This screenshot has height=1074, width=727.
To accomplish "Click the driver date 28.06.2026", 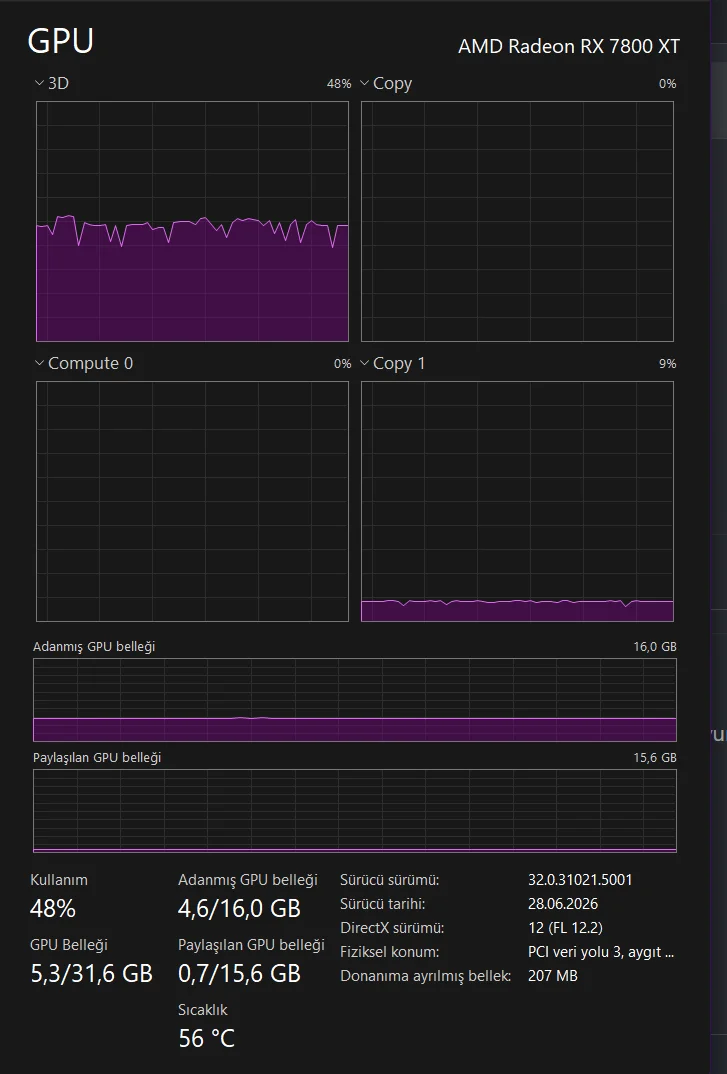I will coord(563,904).
